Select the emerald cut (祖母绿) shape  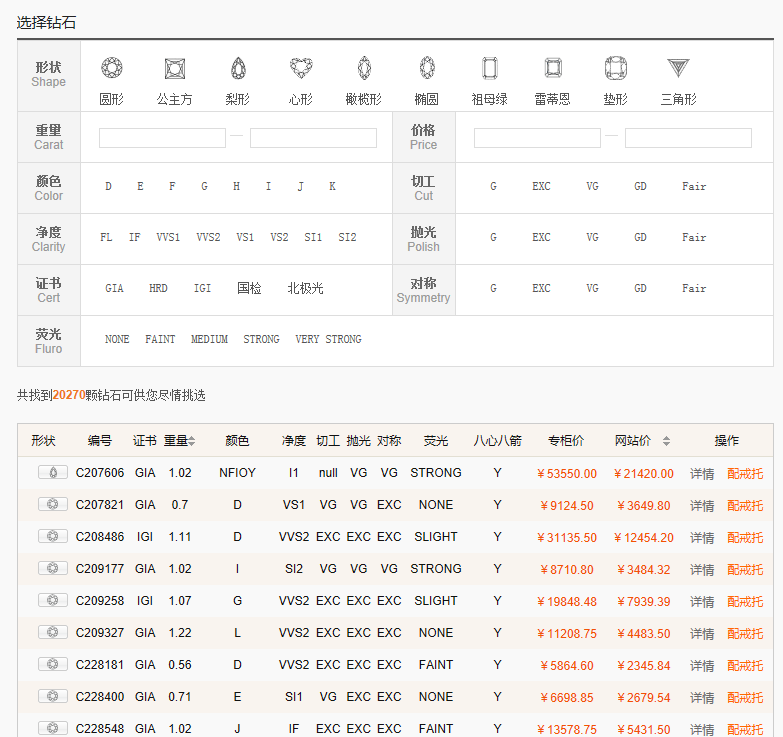[x=489, y=69]
